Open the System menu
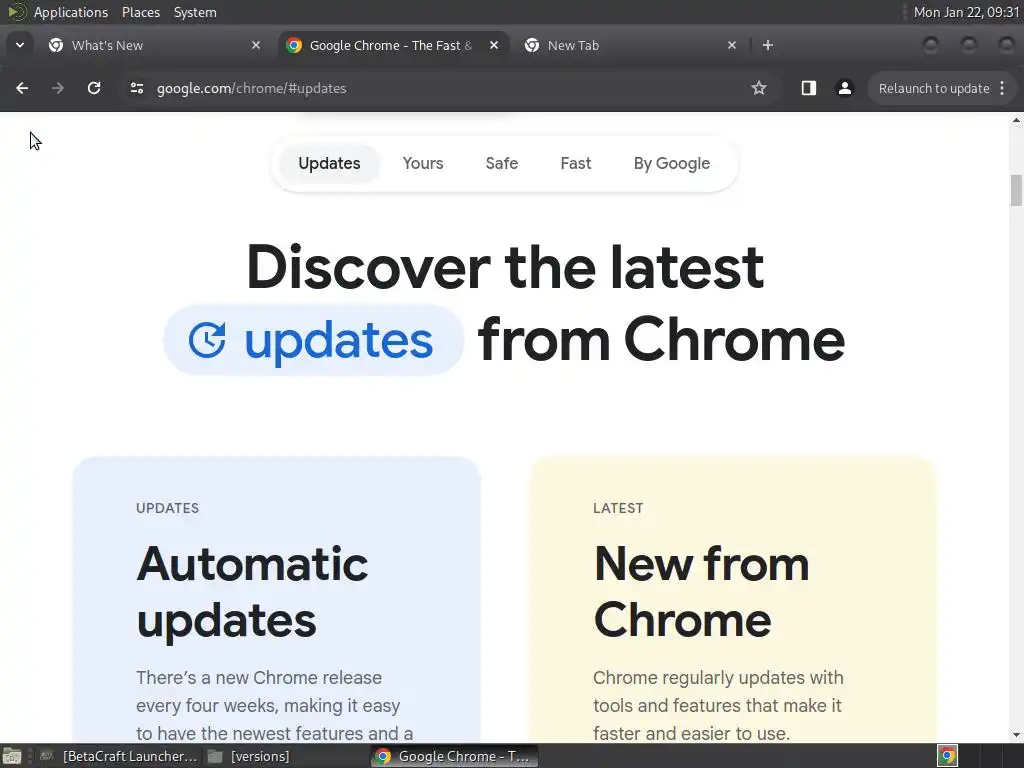 tap(195, 12)
